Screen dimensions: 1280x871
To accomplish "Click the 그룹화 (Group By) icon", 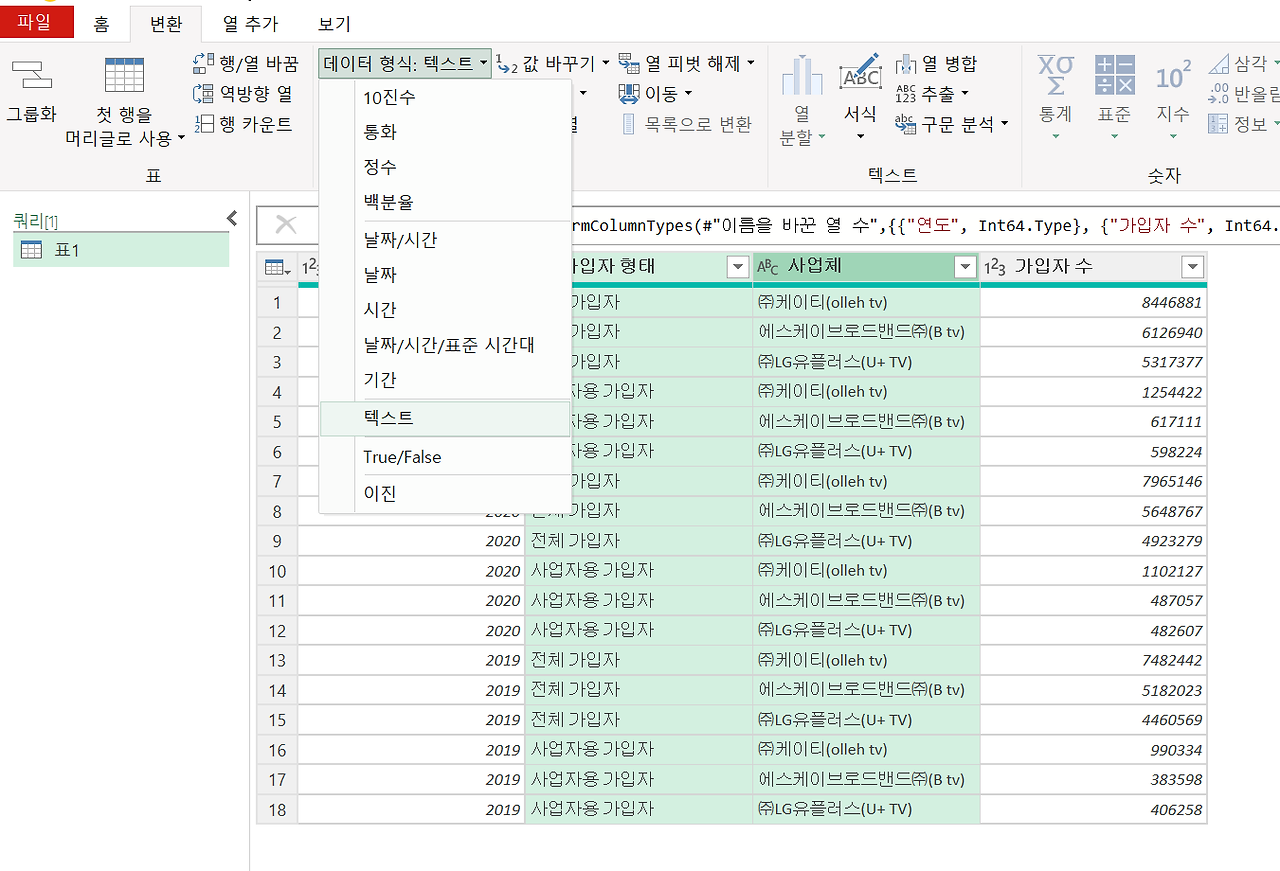I will [x=32, y=75].
